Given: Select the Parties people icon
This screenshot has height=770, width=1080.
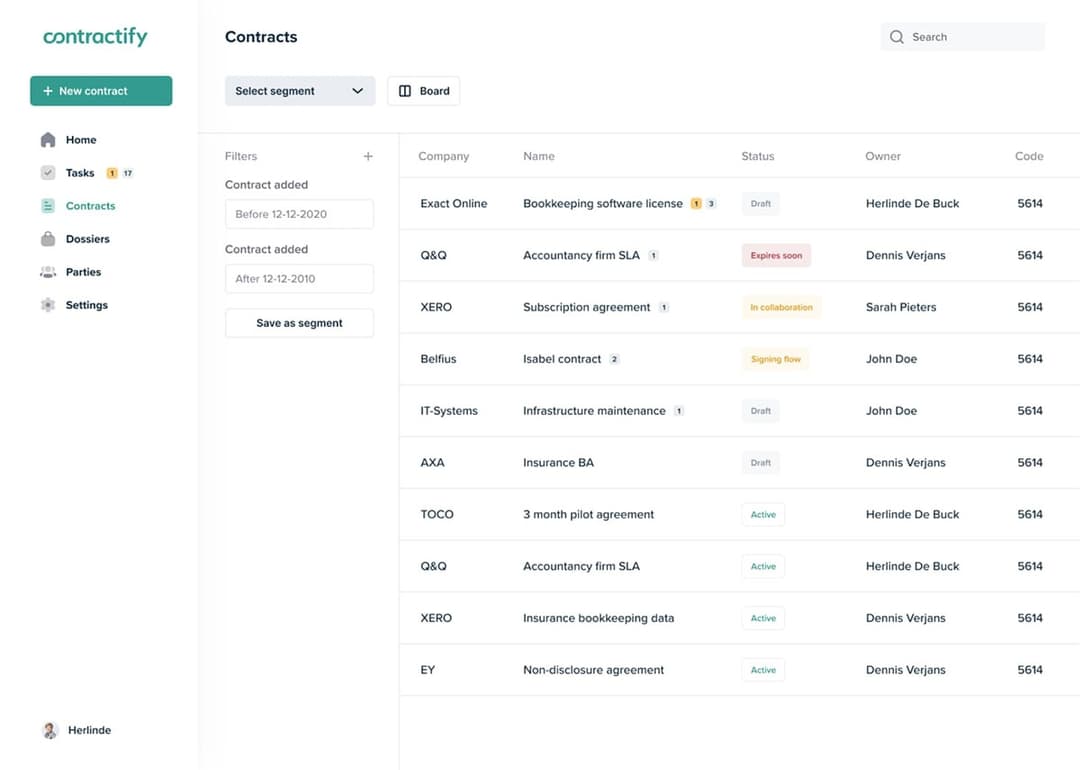Looking at the screenshot, I should 47,271.
